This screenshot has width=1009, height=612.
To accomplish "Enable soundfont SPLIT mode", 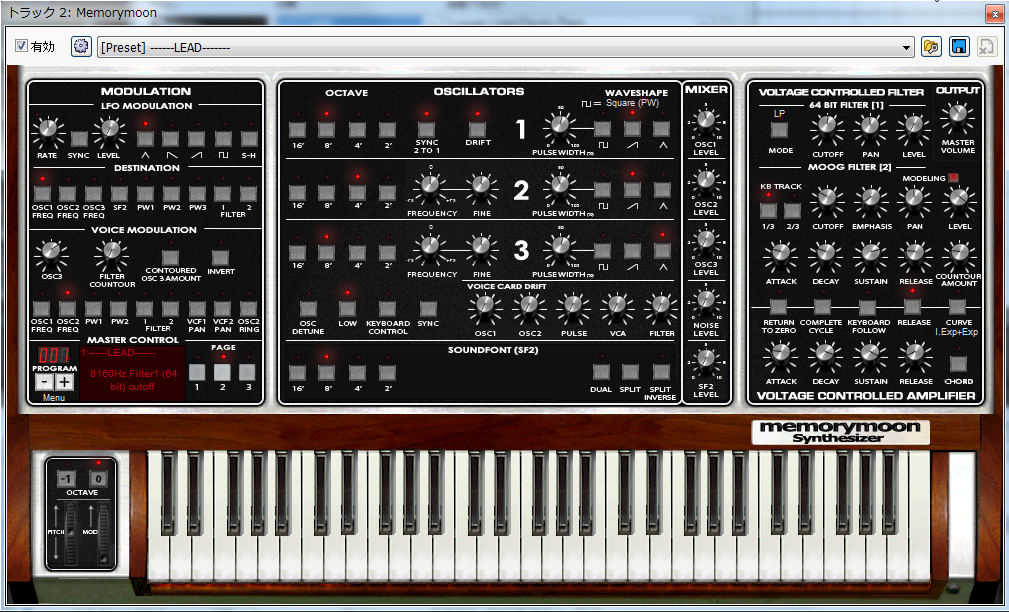I will [x=631, y=372].
